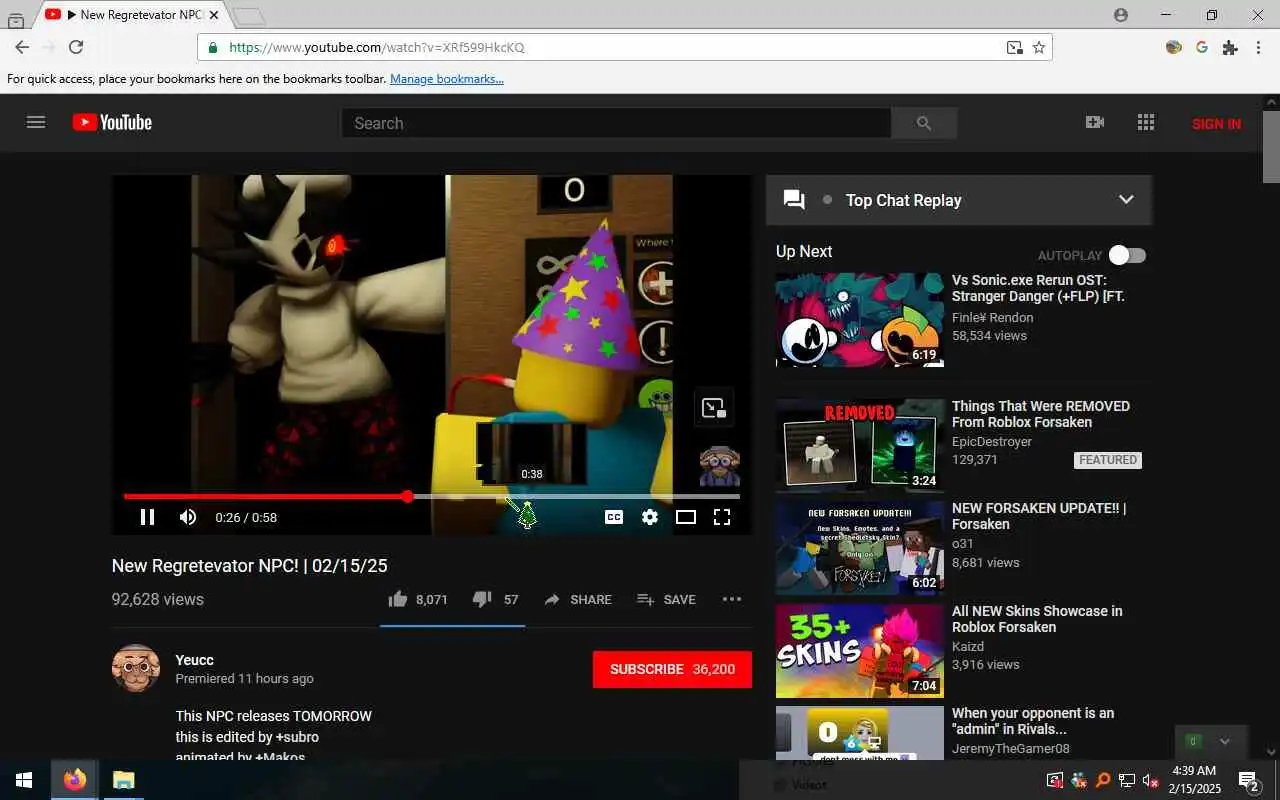Click the Kaizd channel name
Image resolution: width=1280 pixels, height=800 pixels.
click(x=968, y=646)
